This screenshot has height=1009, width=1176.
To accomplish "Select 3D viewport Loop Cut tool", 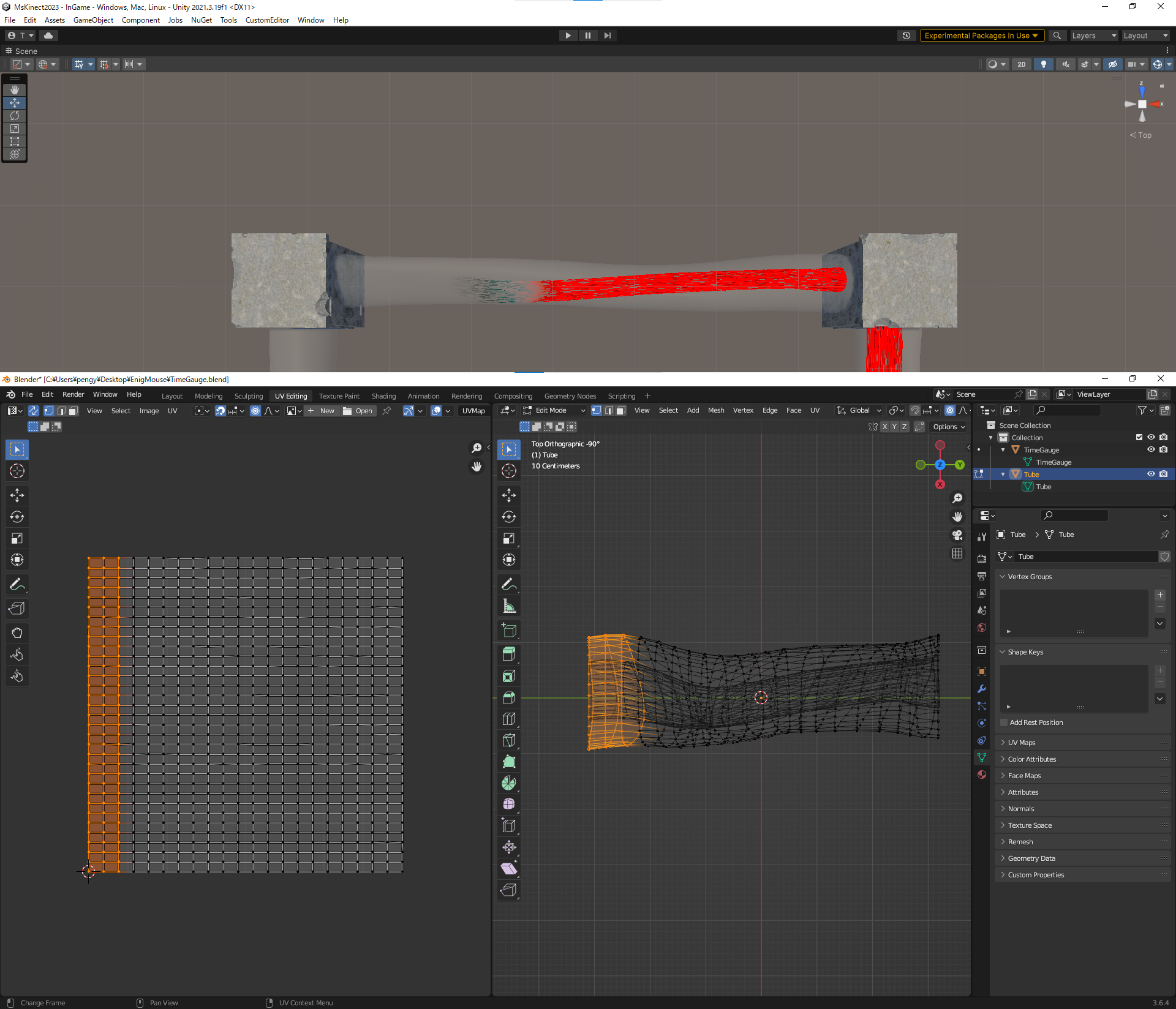I will [509, 719].
